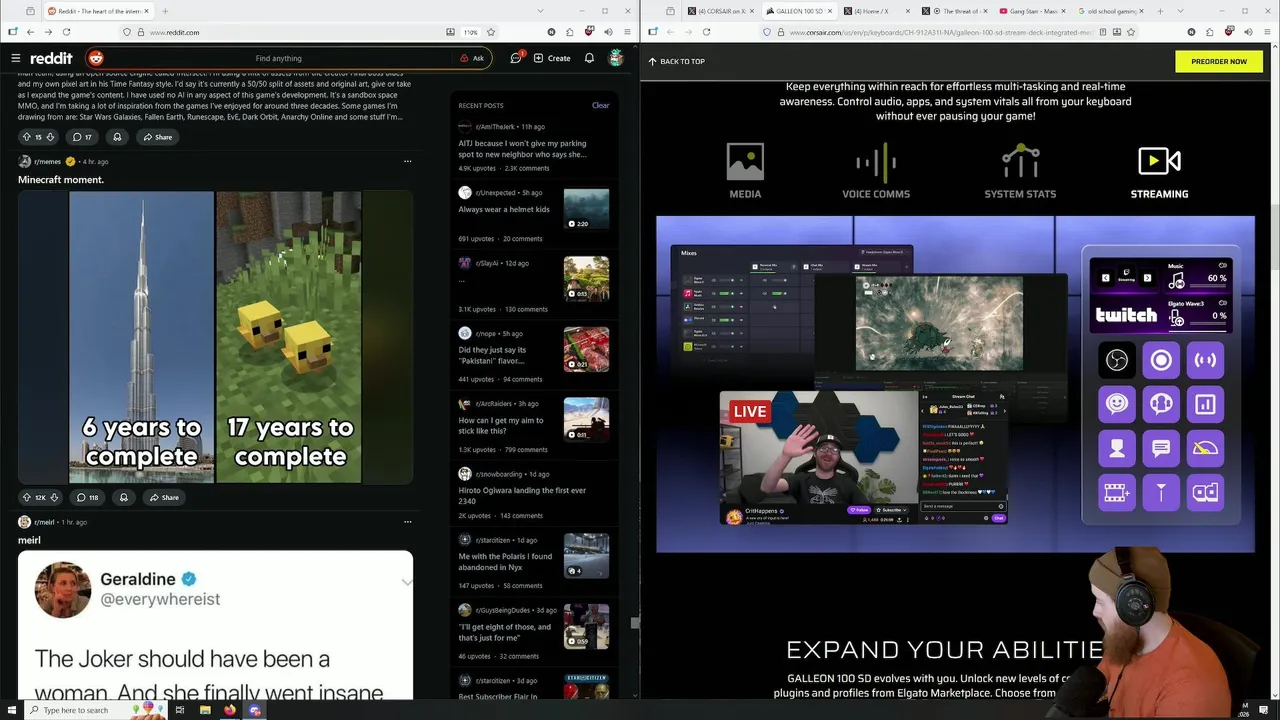
Task: Give an award to the Minecraft moment post
Action: 124,497
